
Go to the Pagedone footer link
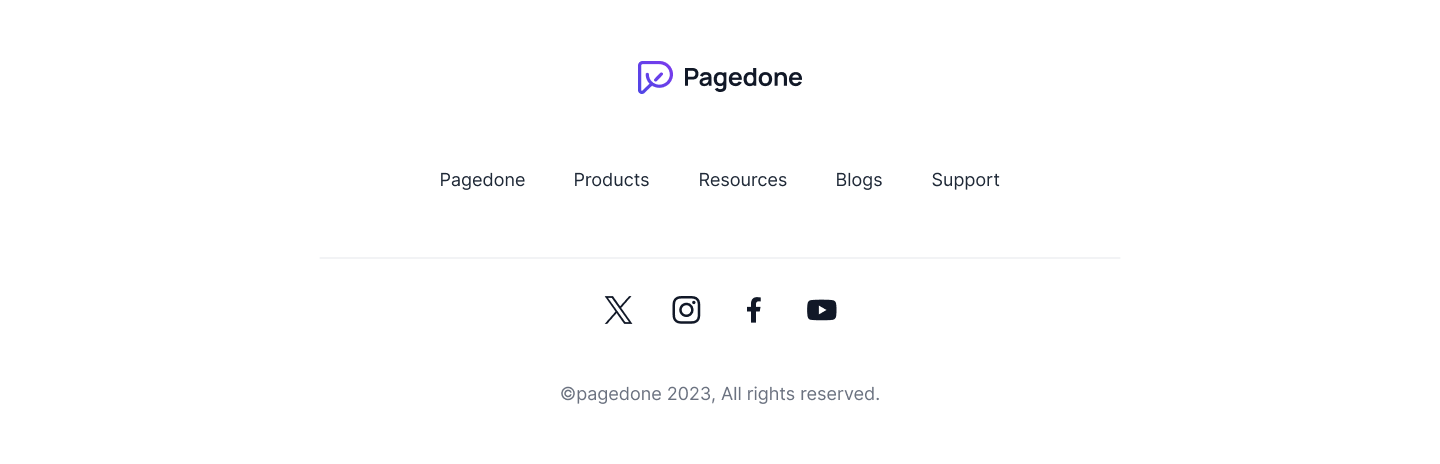click(482, 180)
